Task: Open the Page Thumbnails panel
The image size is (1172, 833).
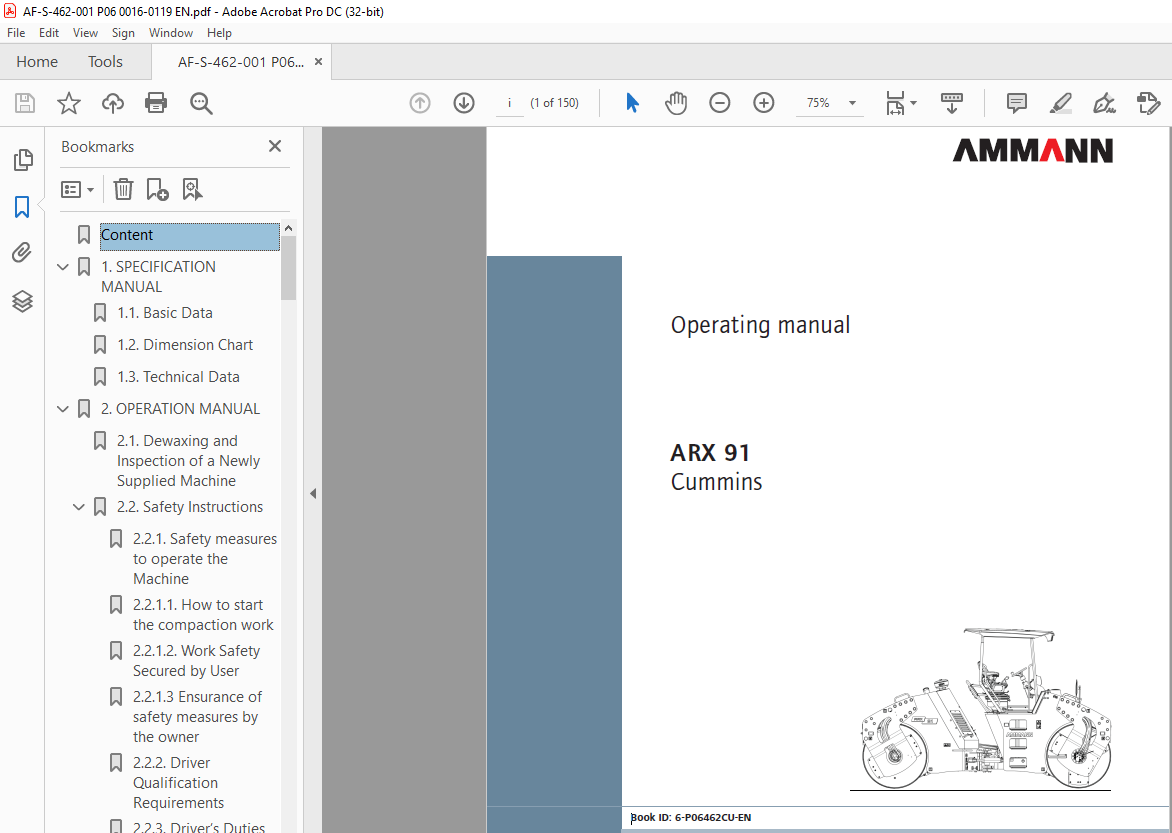Action: click(x=22, y=160)
